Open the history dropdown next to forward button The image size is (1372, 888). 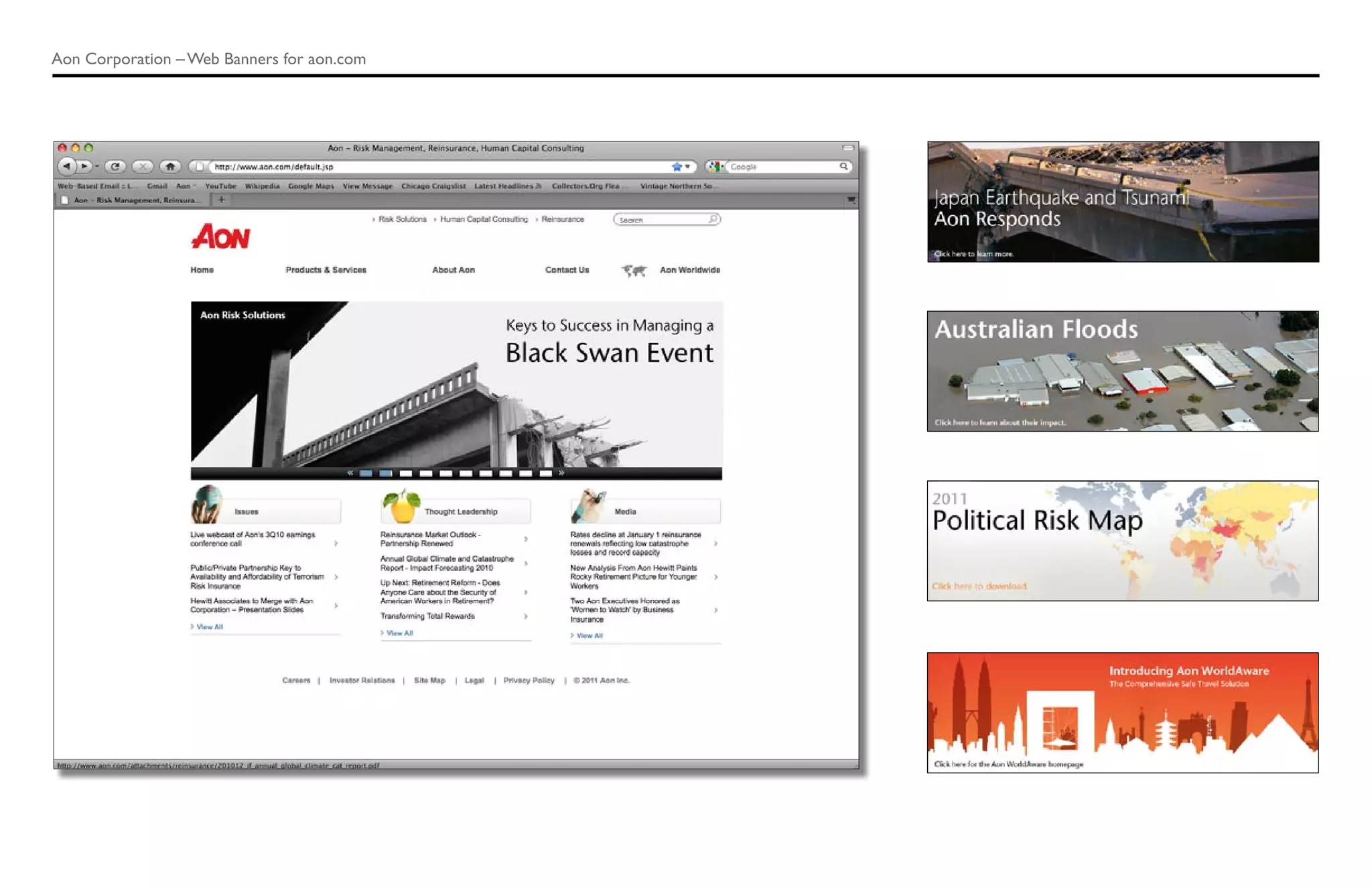(x=97, y=166)
